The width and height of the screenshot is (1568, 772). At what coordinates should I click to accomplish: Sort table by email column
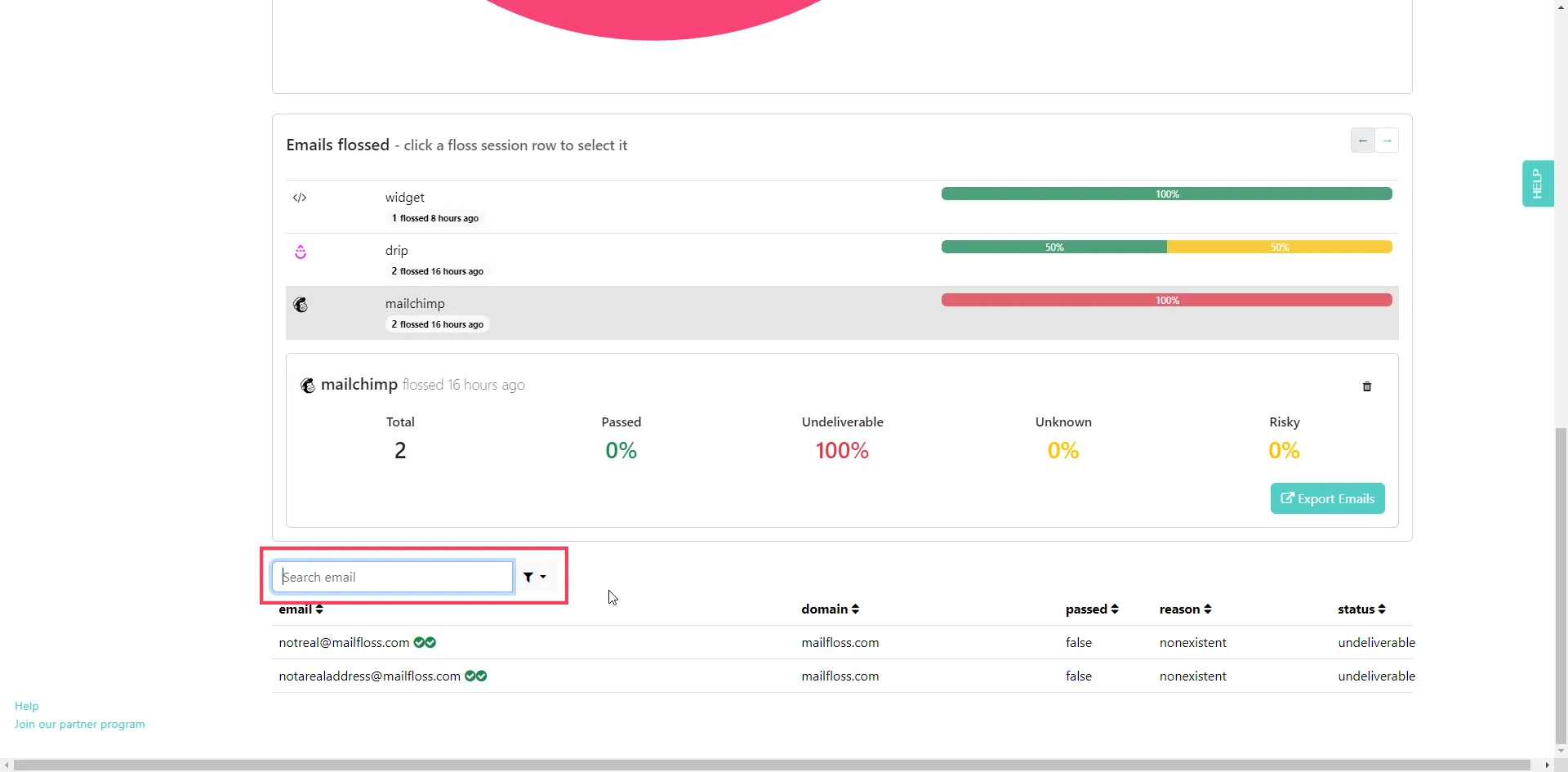301,609
